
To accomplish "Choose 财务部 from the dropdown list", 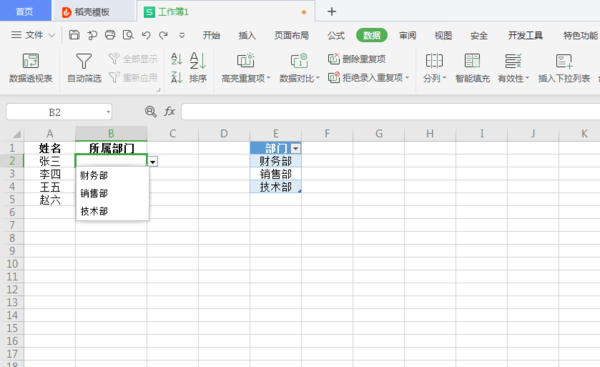I will [112, 176].
